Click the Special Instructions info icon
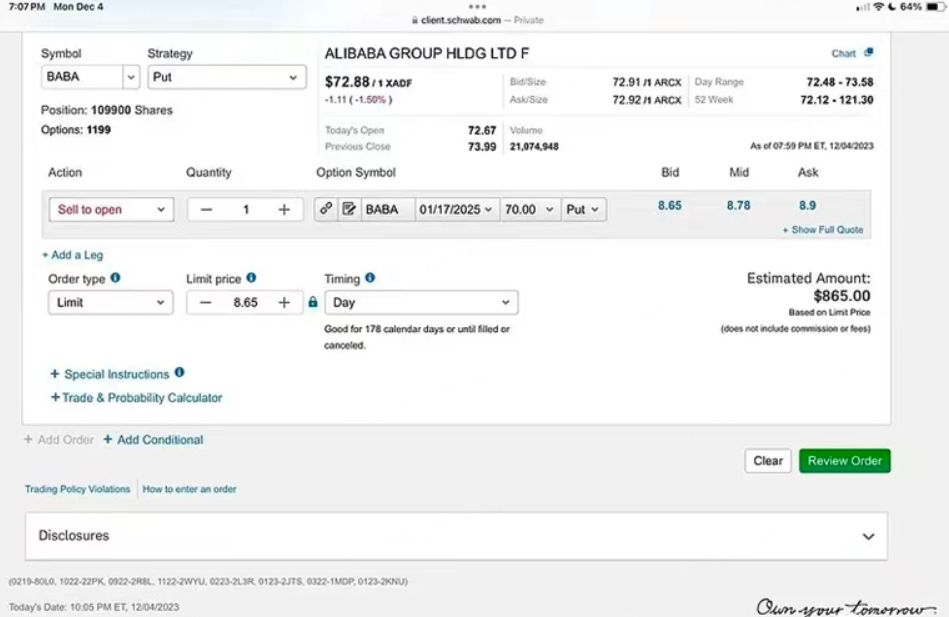Screen dimensions: 949x617 pos(179,372)
